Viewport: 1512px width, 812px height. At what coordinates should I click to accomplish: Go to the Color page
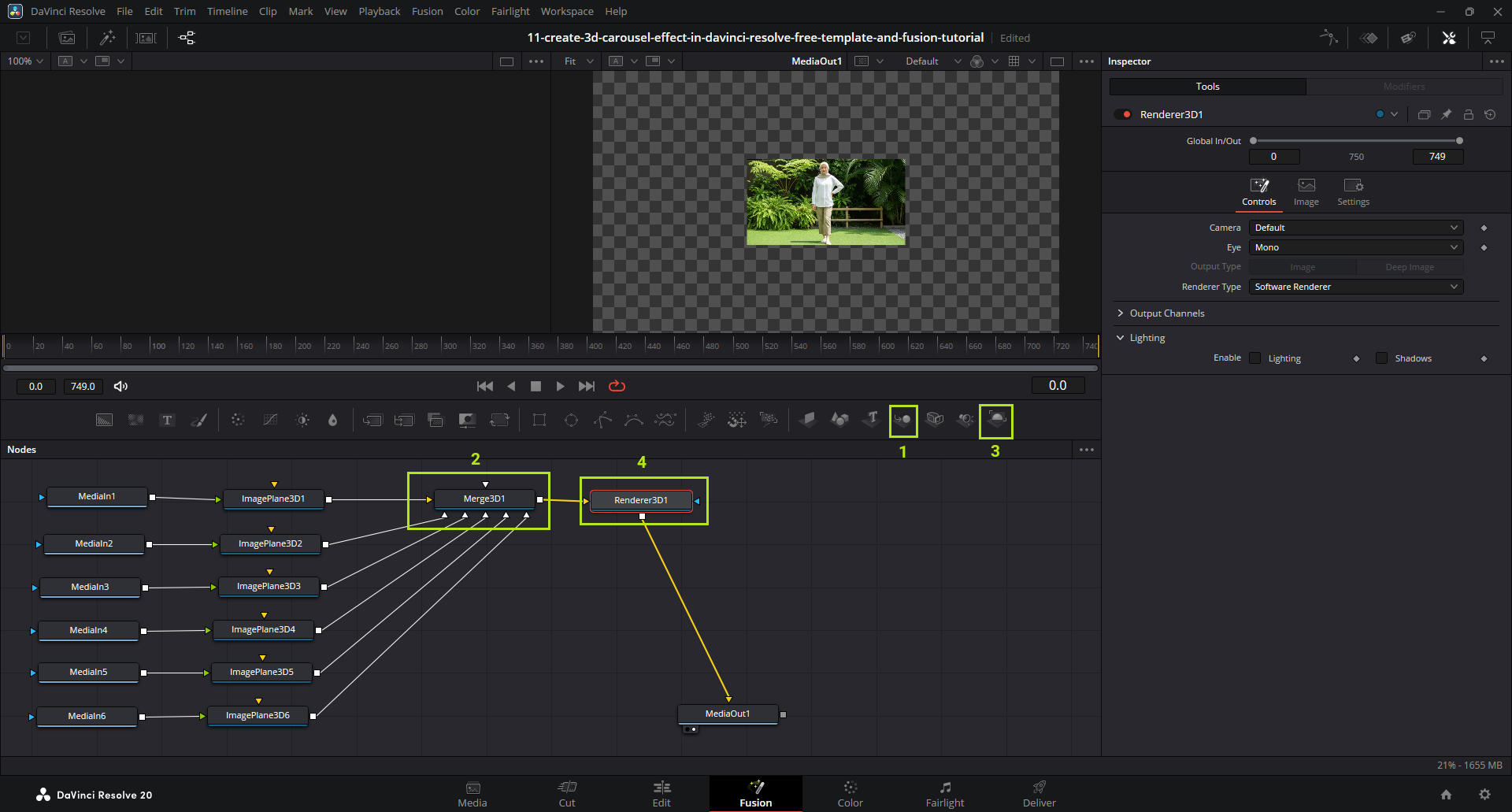(850, 794)
